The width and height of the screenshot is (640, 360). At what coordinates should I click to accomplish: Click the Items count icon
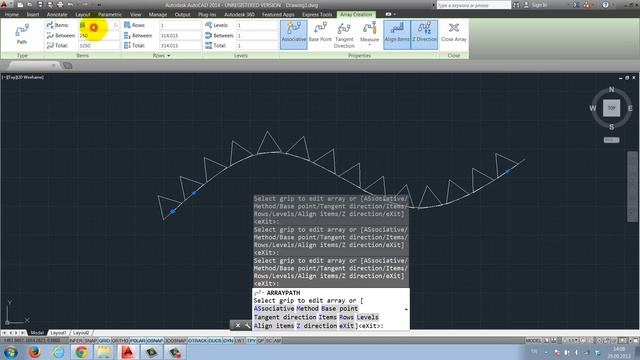50,25
